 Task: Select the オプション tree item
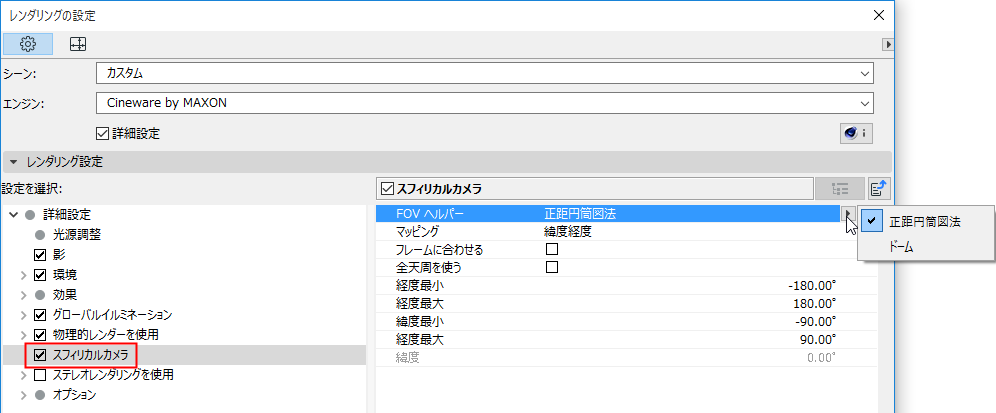[x=74, y=395]
